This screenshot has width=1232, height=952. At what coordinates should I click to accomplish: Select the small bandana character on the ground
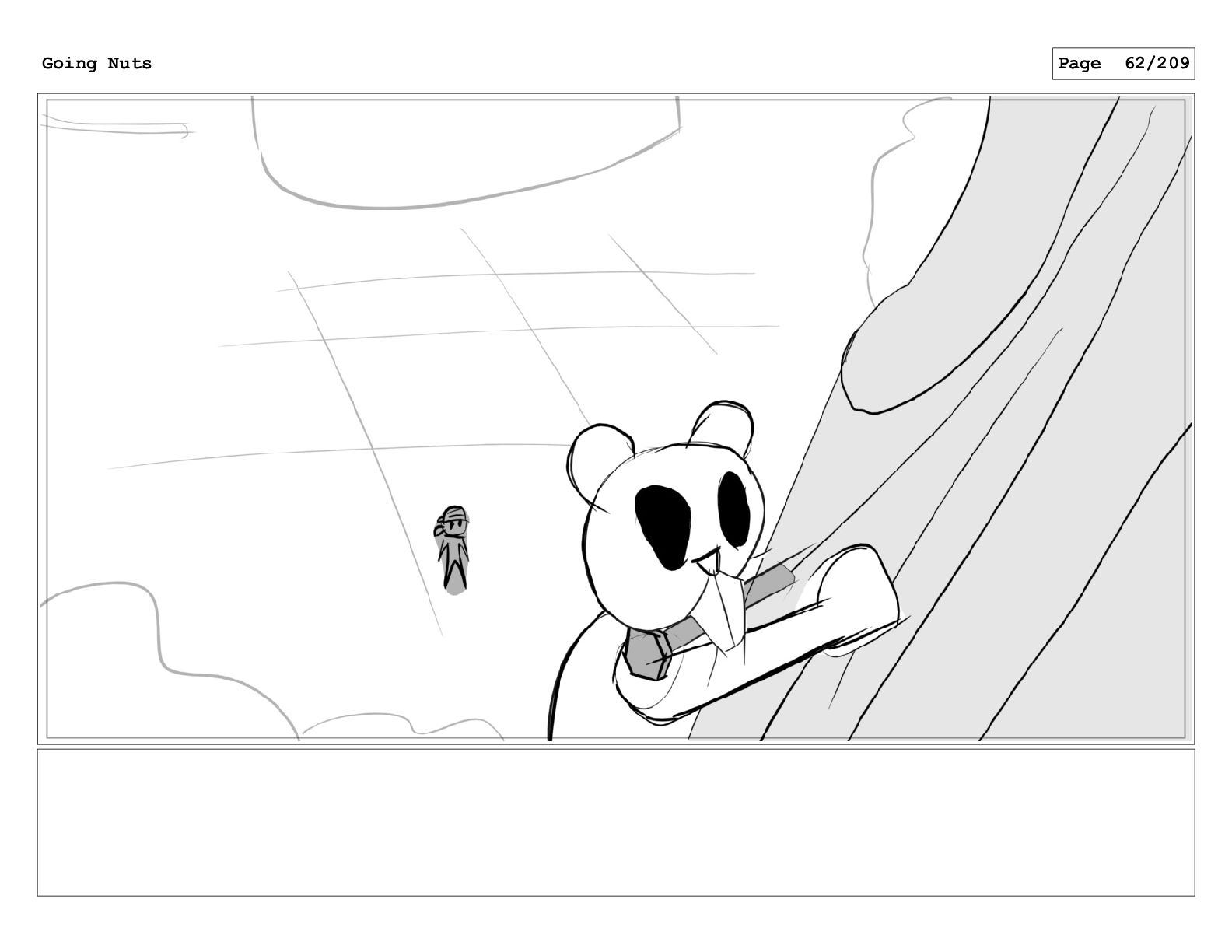[453, 549]
